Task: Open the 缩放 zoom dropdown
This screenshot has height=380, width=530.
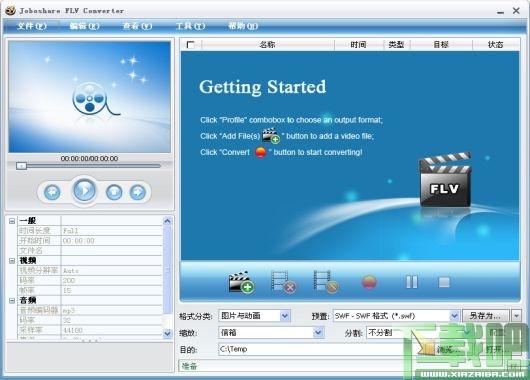Action: click(318, 333)
